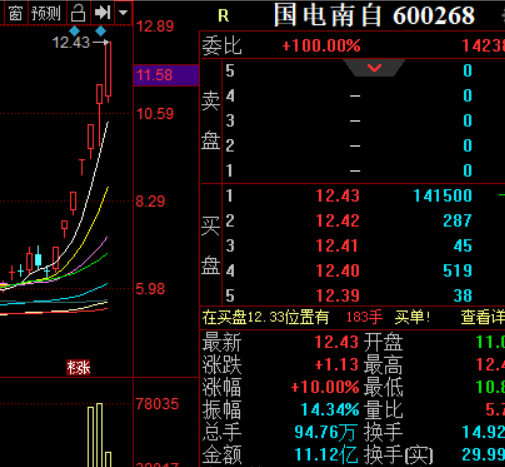Screen dimensions: 505x467
Task: Open the 查看详 details link
Action: 483,317
